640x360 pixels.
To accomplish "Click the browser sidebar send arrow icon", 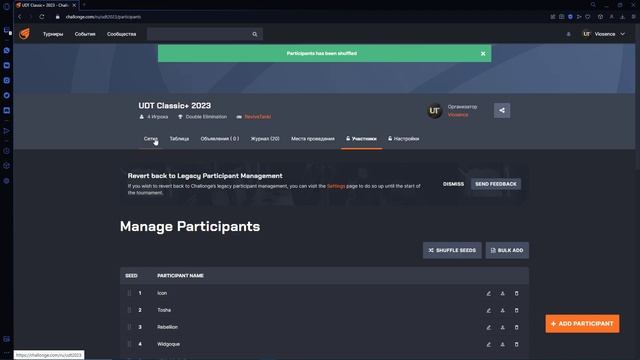I will tap(7, 131).
